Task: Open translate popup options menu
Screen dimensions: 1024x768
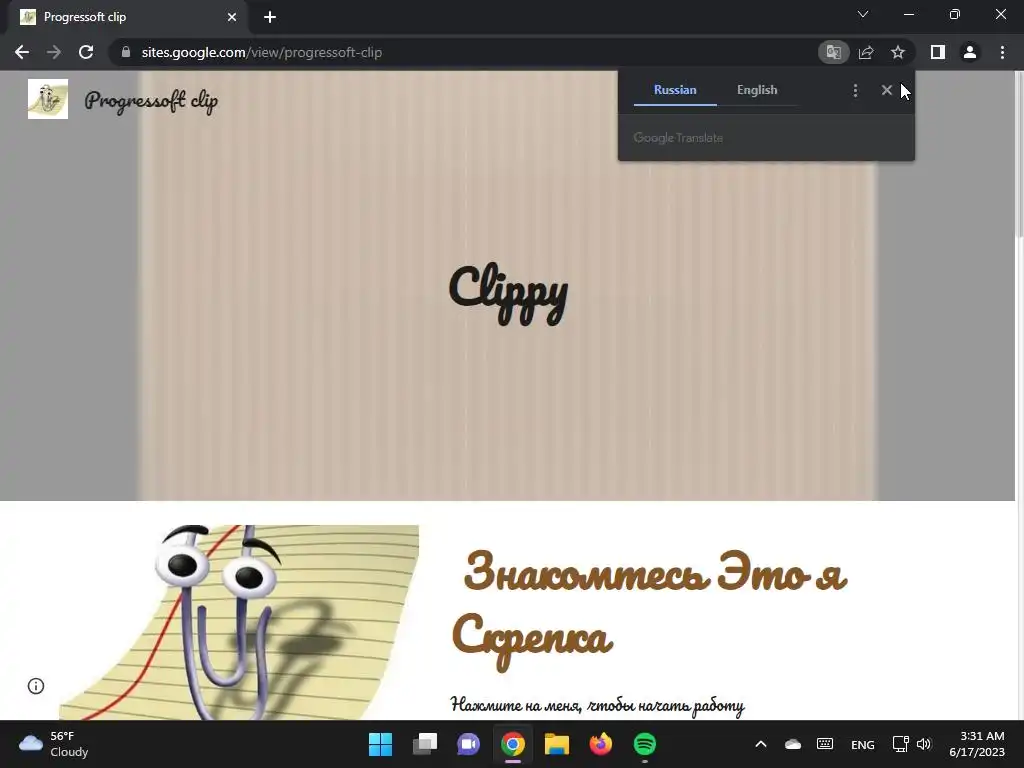Action: click(x=856, y=90)
